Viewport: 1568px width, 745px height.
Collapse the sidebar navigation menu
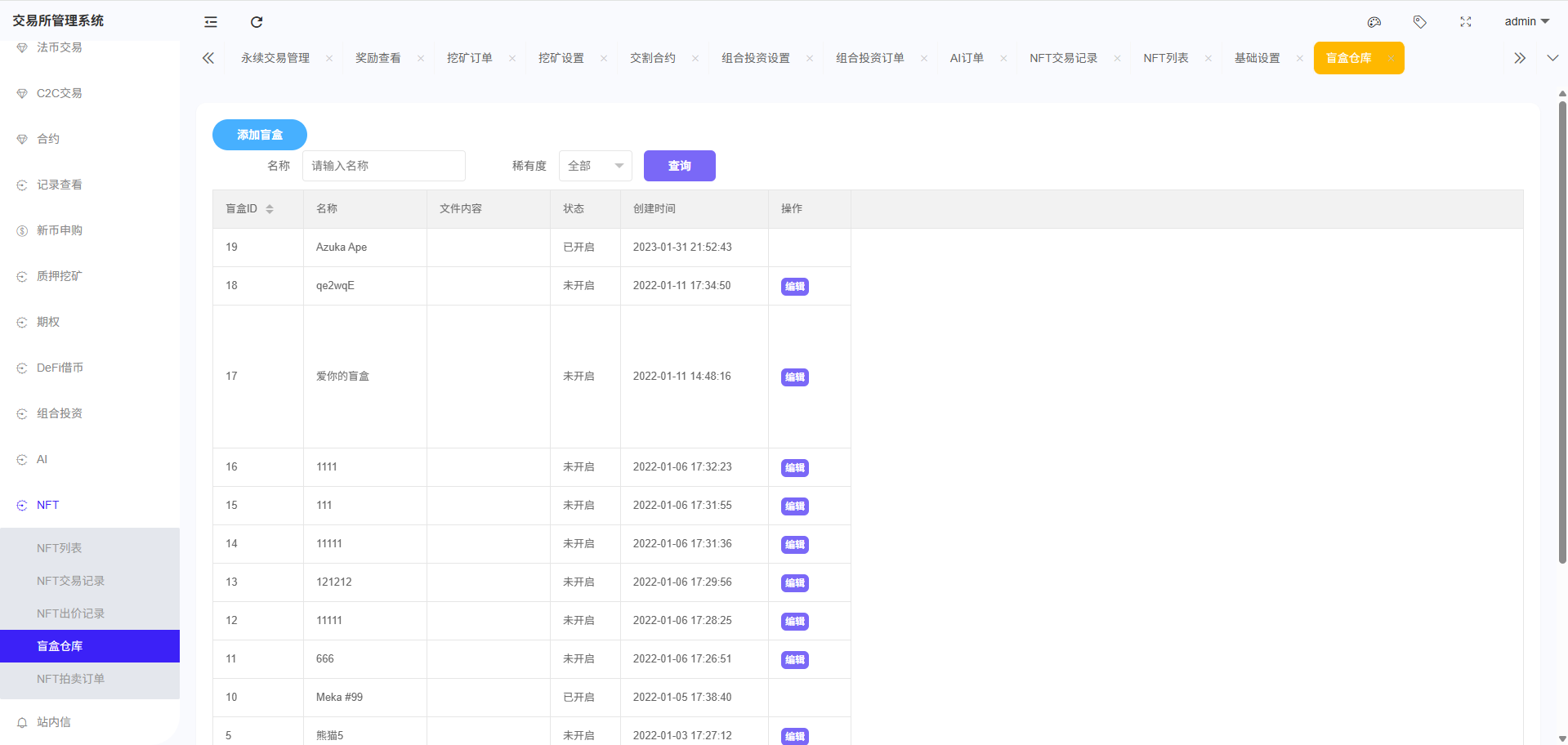[210, 22]
